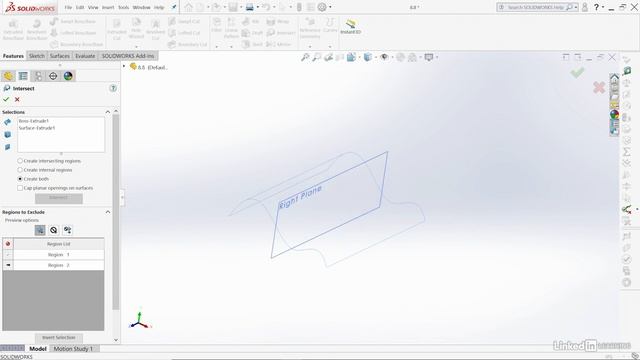The image size is (640, 360).
Task: Click the Previous View icon
Action: (x=328, y=58)
